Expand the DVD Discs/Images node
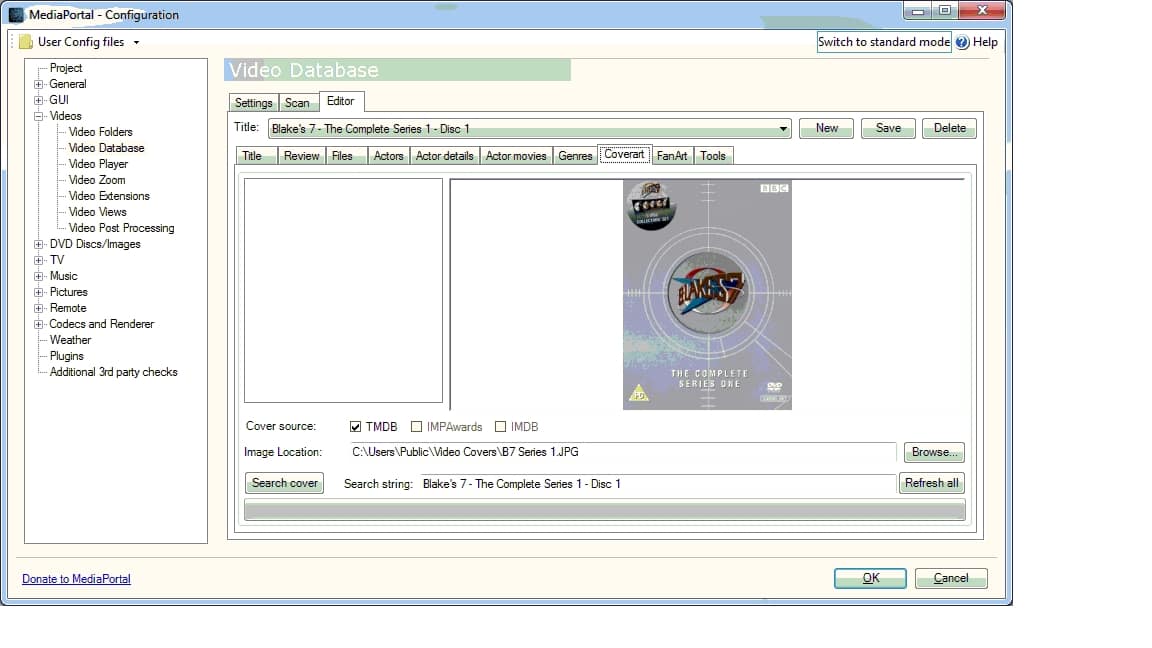 click(39, 245)
